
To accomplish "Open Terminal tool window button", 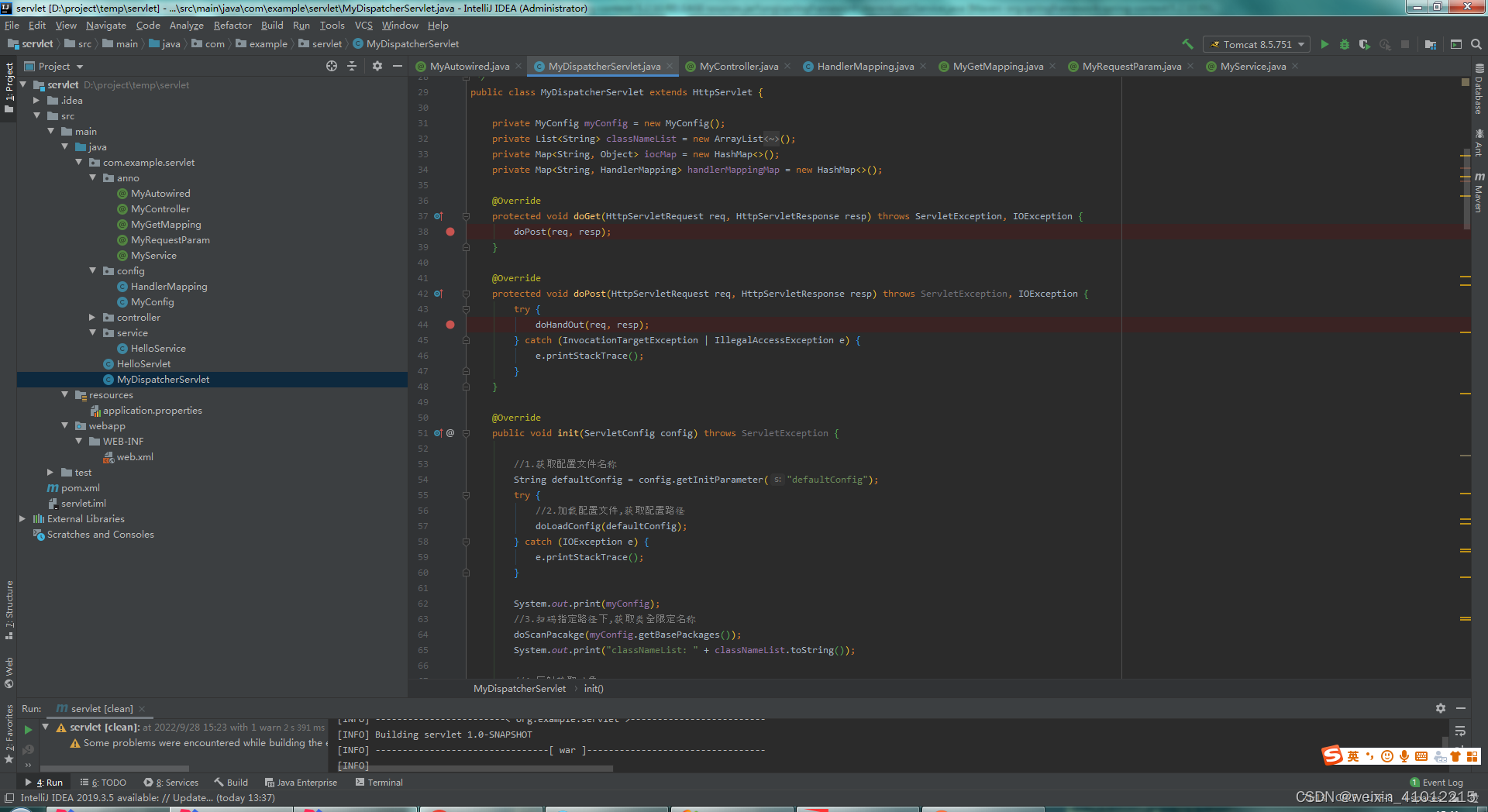I will pos(379,782).
